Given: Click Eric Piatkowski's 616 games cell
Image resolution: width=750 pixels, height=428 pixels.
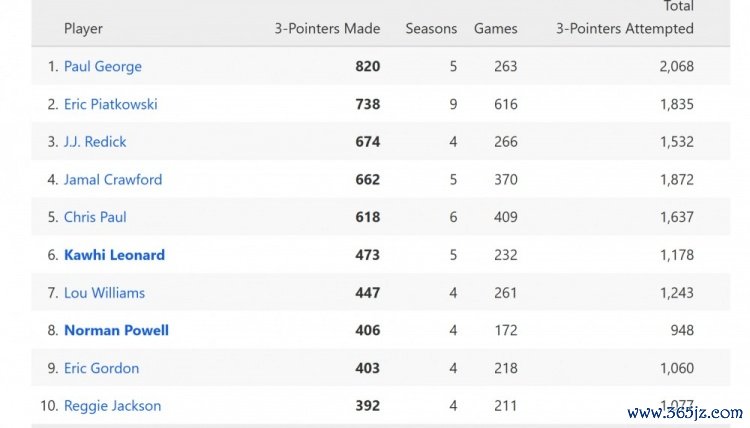Looking at the screenshot, I should tap(505, 104).
